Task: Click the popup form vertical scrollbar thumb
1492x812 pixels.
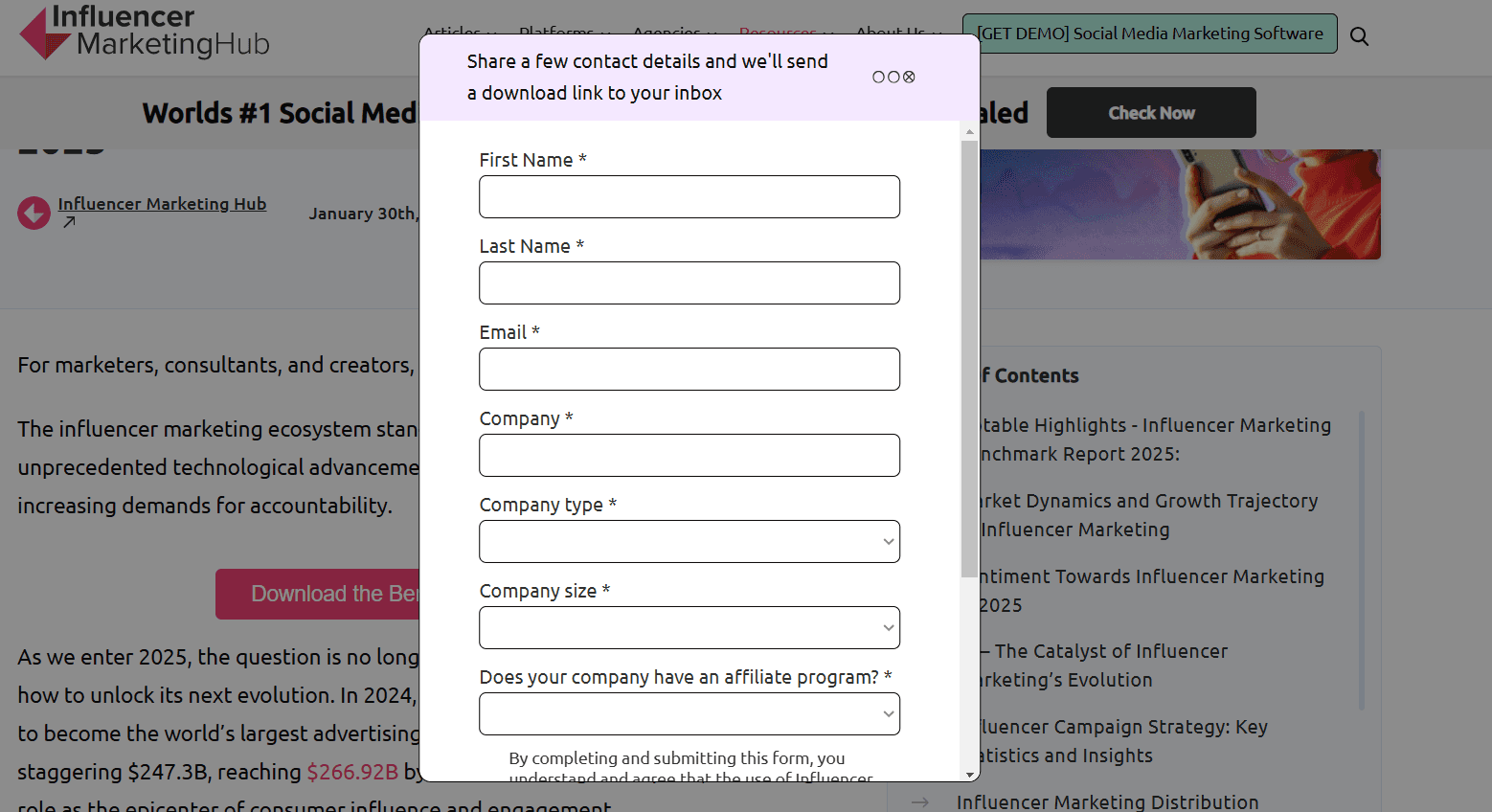Action: click(970, 359)
